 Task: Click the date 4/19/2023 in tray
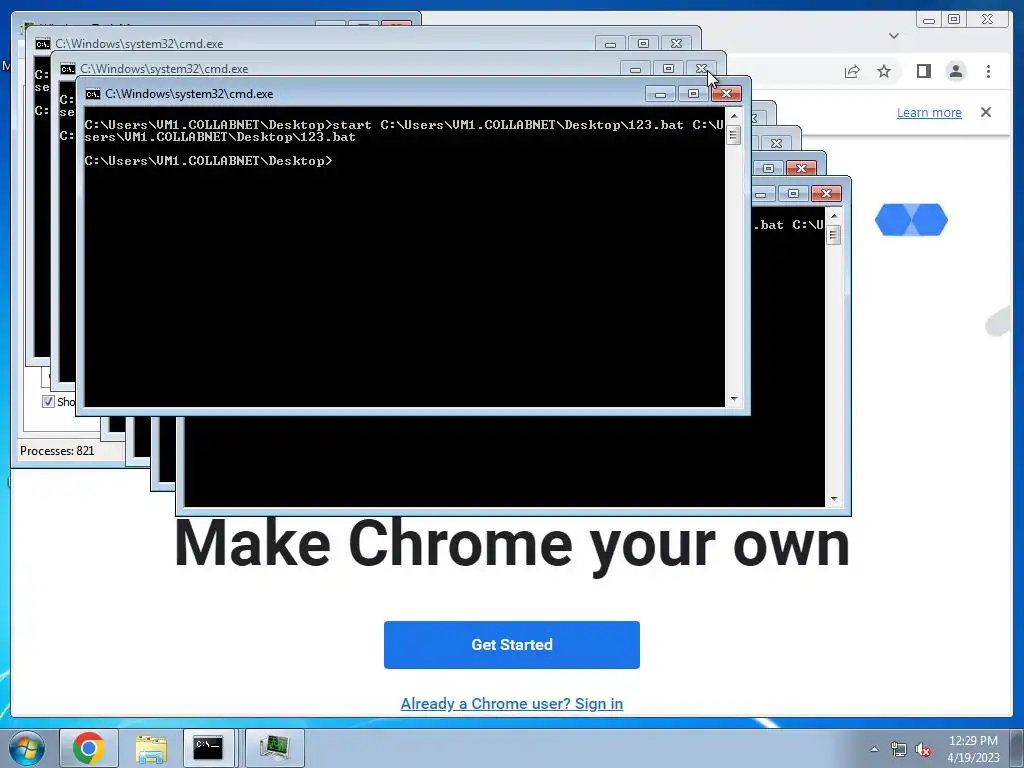coord(973,758)
